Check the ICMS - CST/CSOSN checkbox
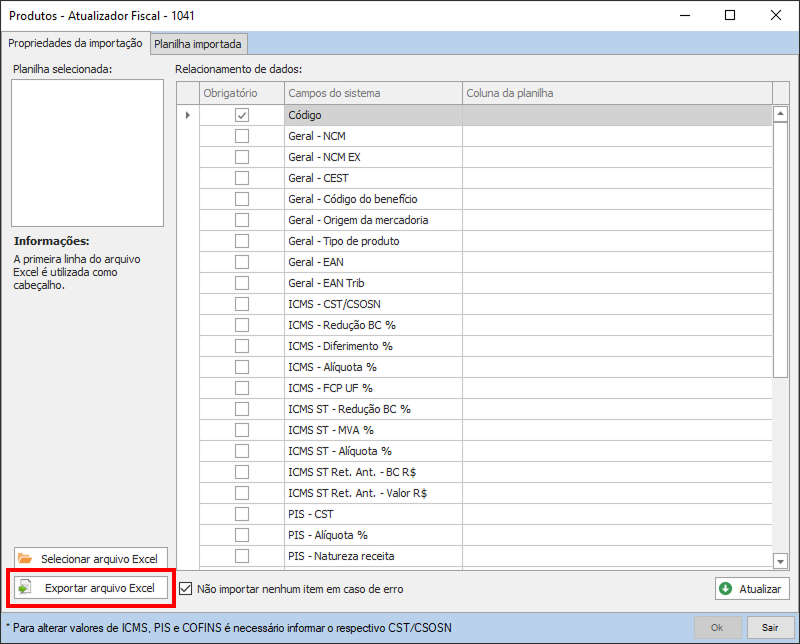The width and height of the screenshot is (800, 644). 242,304
